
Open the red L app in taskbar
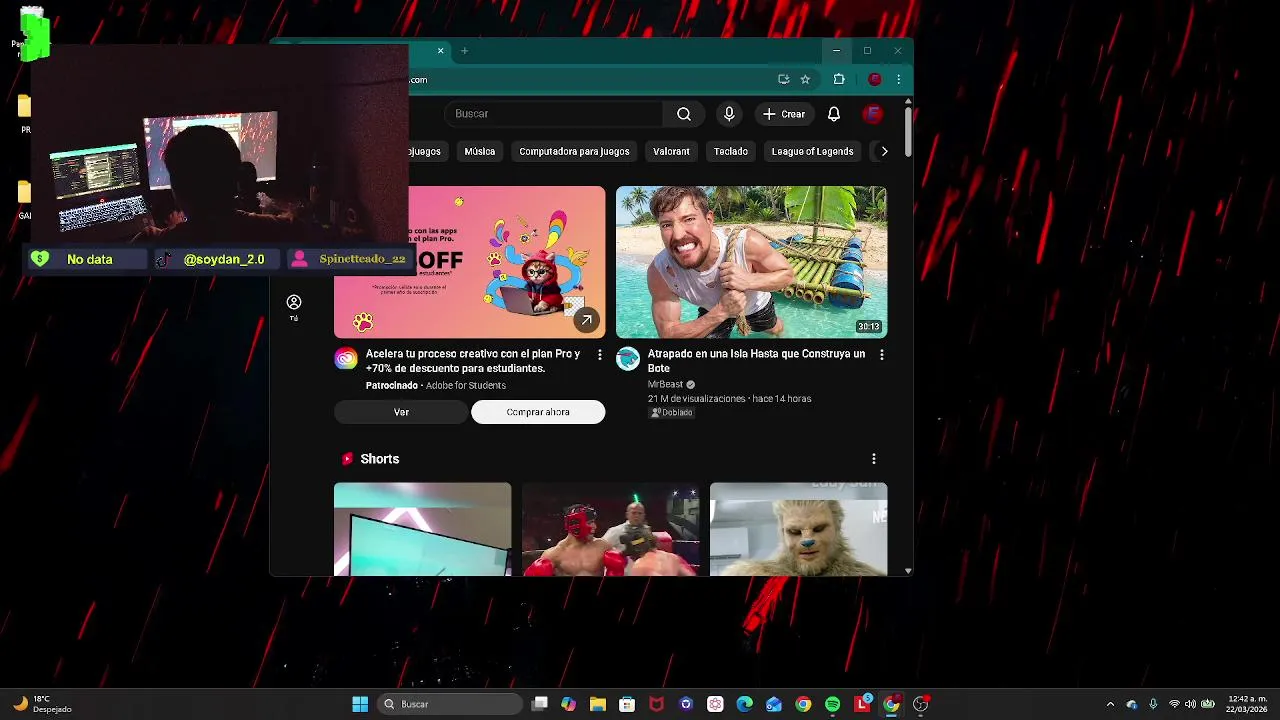coord(862,704)
